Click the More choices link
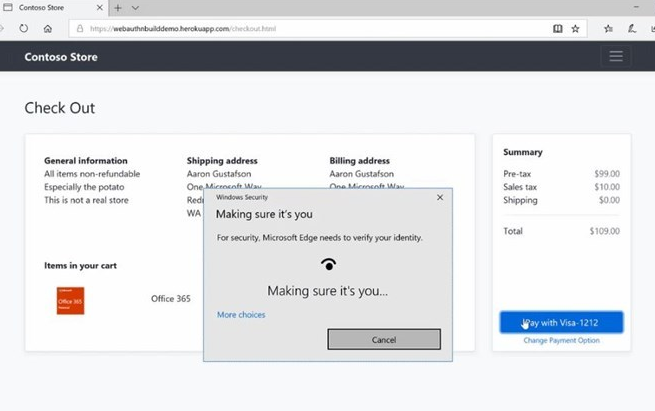Screen dimensions: 655x411 click(x=241, y=315)
